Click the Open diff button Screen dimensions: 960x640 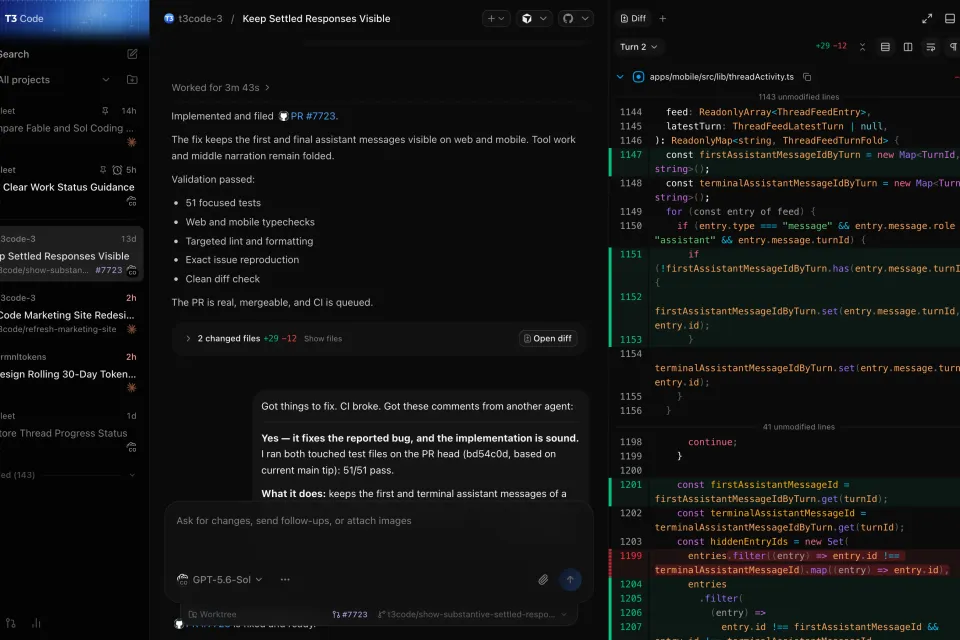tap(548, 338)
